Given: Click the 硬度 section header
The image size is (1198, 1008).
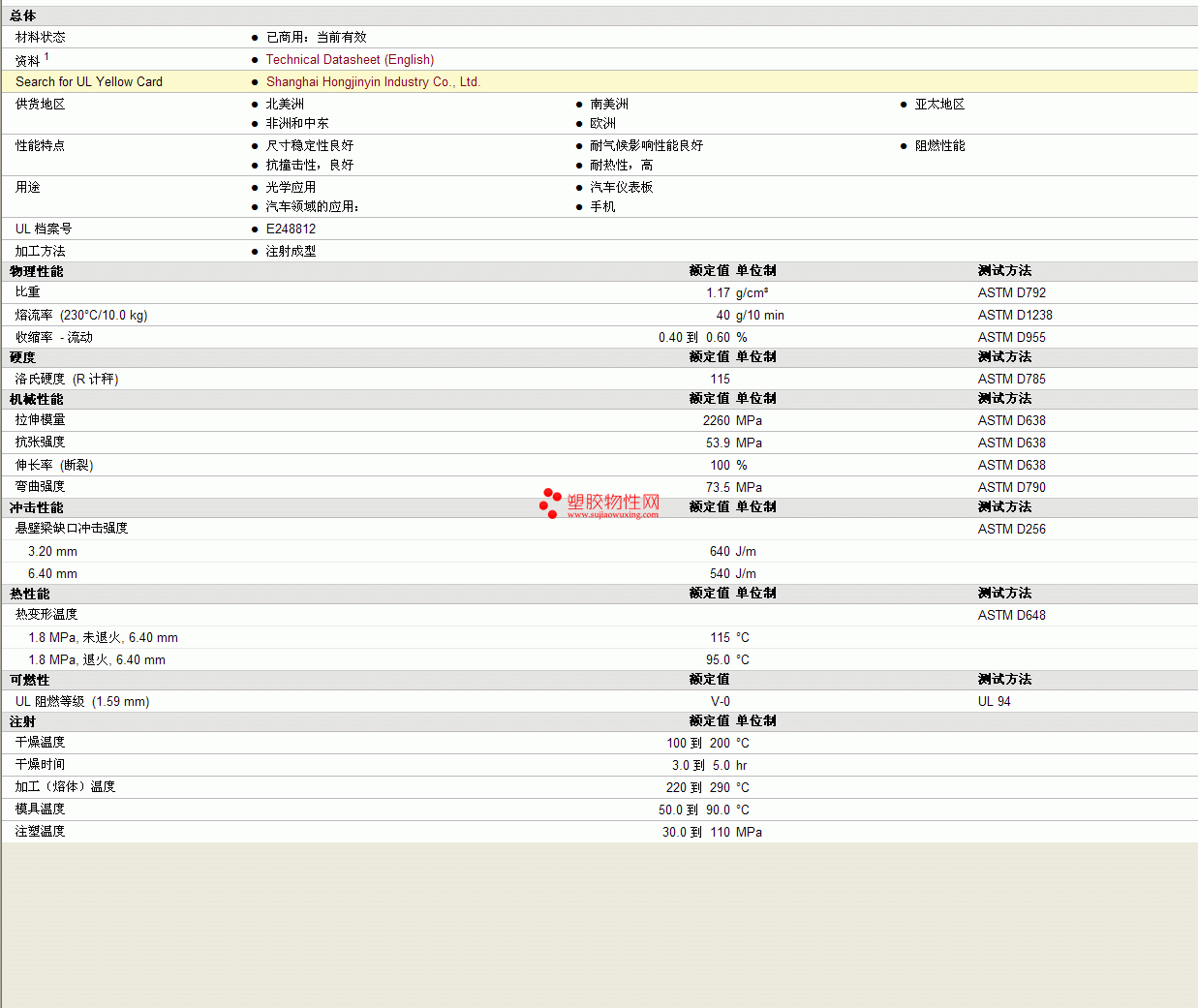Looking at the screenshot, I should (22, 358).
